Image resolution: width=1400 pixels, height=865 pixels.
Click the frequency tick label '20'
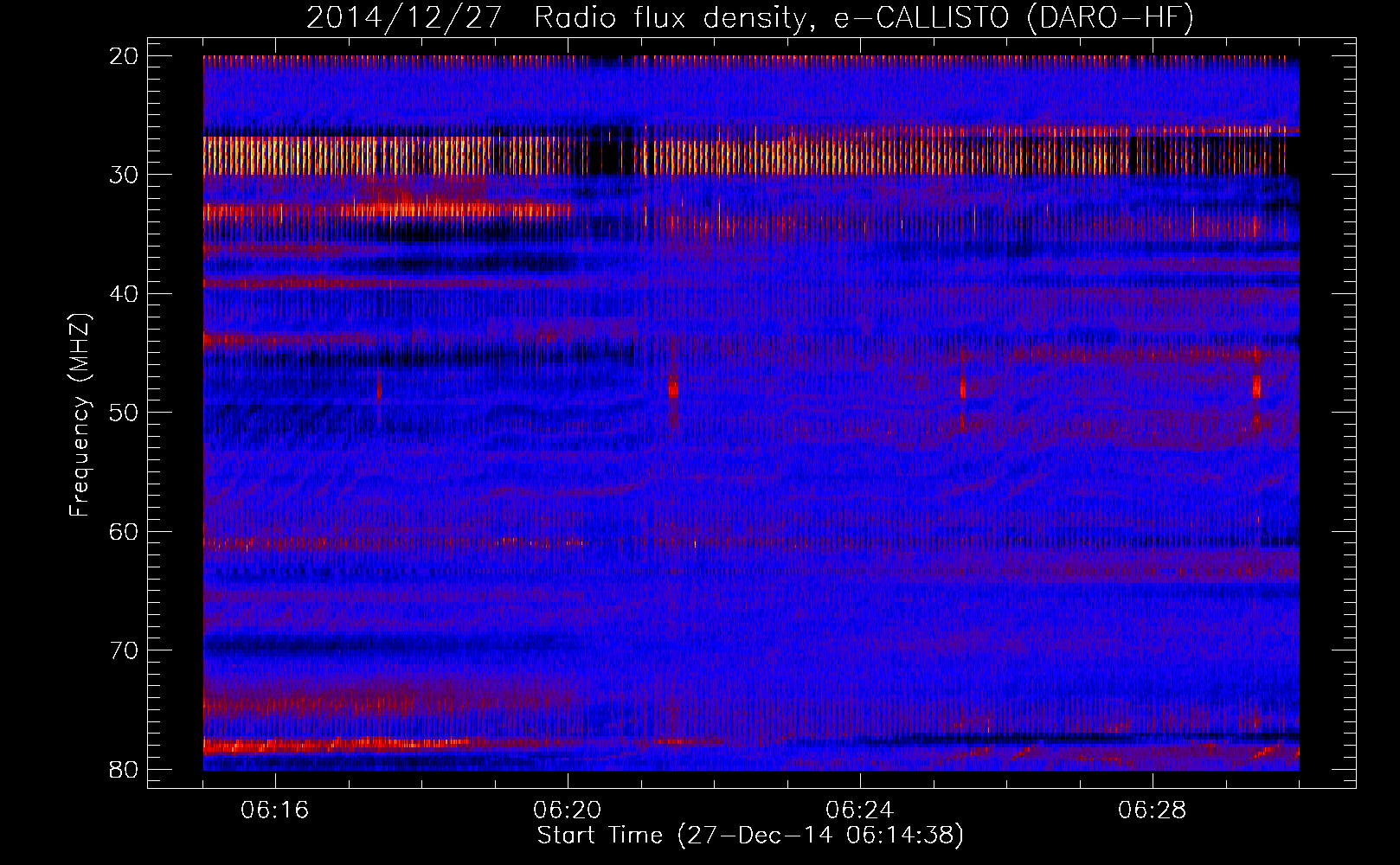click(x=124, y=56)
